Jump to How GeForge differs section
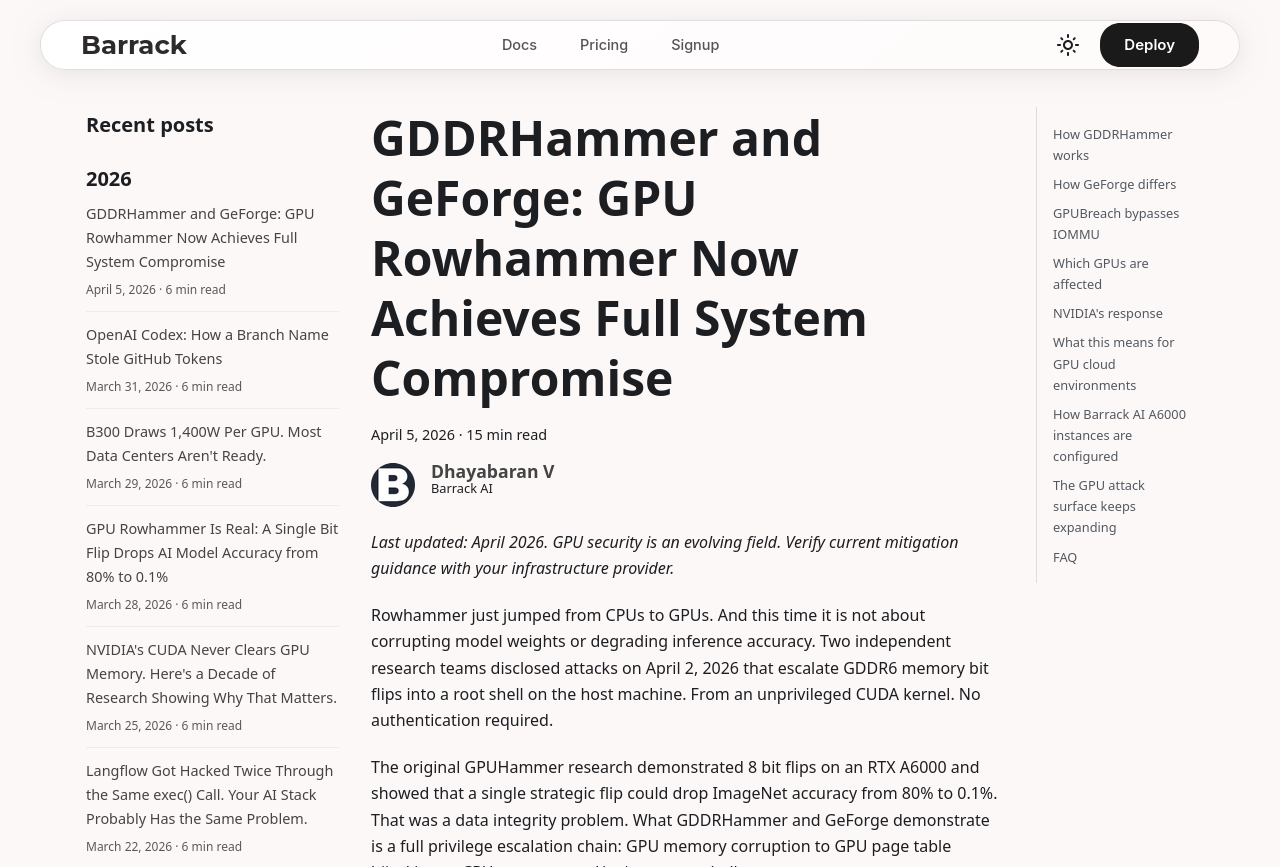Viewport: 1280px width, 867px height. tap(1114, 184)
